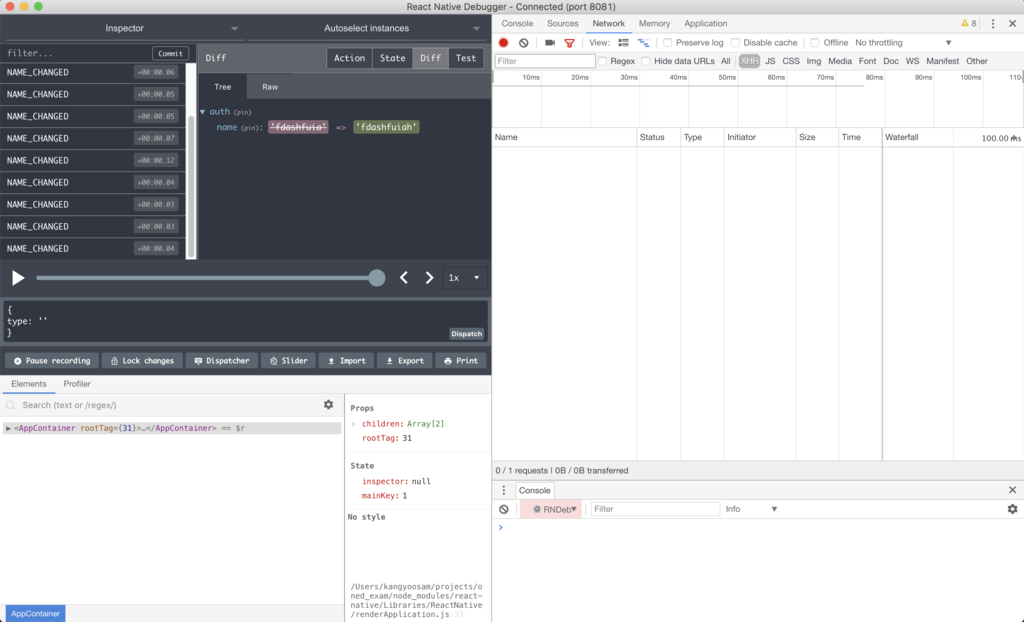Clear the network log with the block icon

(x=524, y=42)
